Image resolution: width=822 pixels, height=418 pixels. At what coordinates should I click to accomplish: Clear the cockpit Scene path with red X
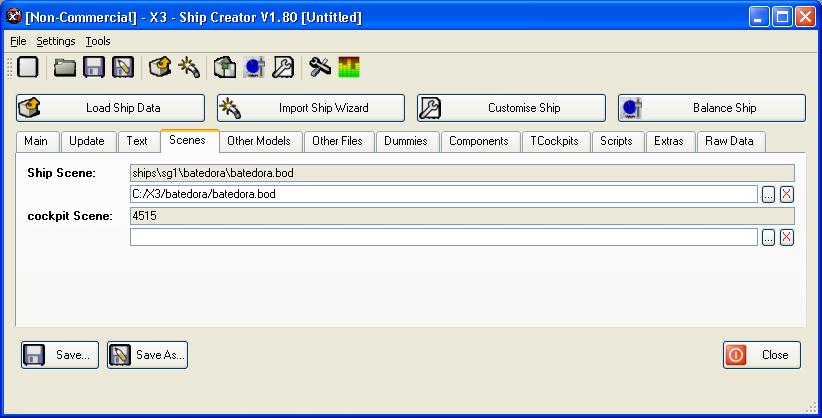pyautogui.click(x=786, y=238)
